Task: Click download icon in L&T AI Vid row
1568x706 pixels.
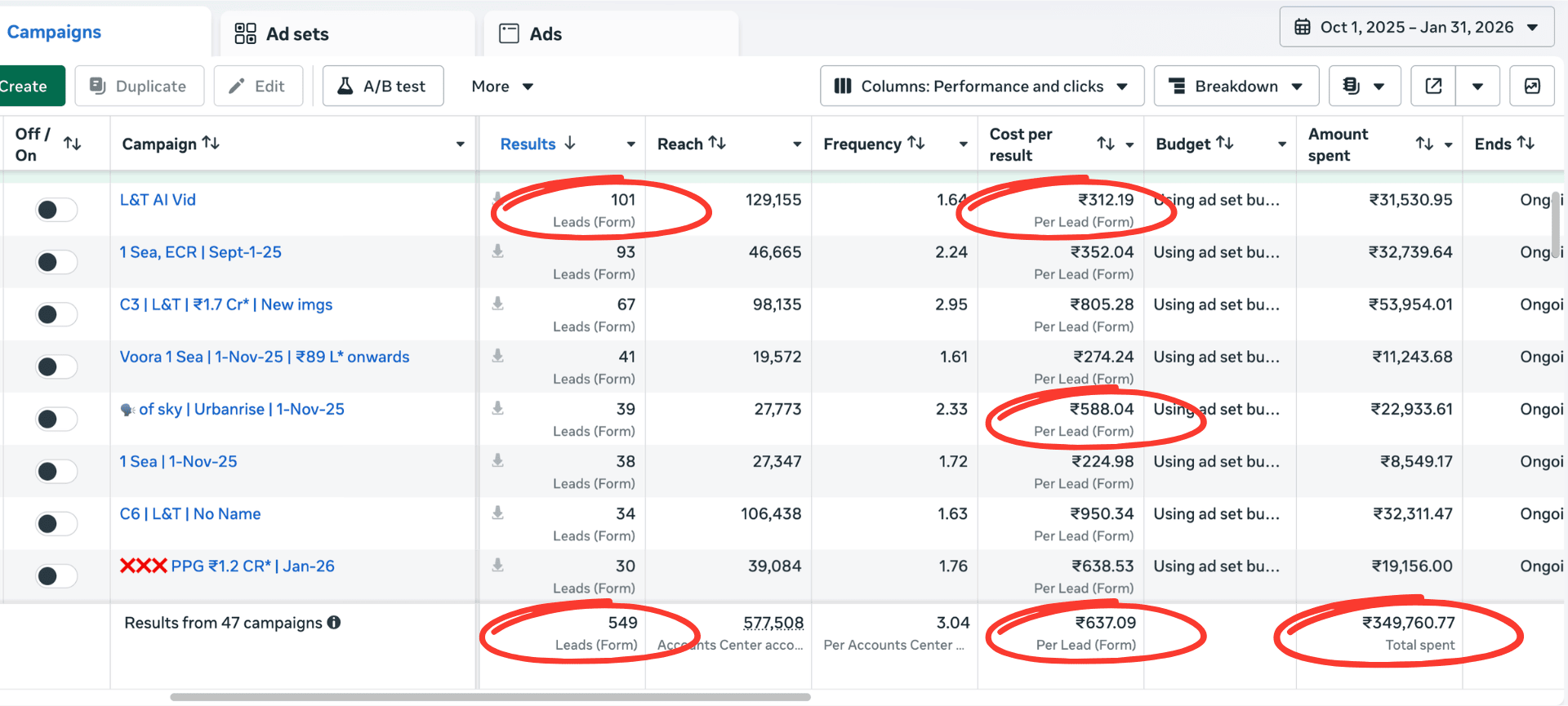Action: [x=497, y=198]
